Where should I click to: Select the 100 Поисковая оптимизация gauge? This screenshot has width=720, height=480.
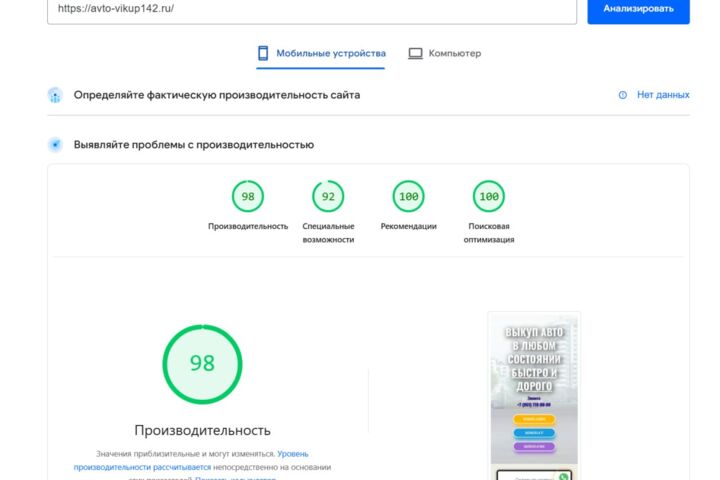[489, 197]
